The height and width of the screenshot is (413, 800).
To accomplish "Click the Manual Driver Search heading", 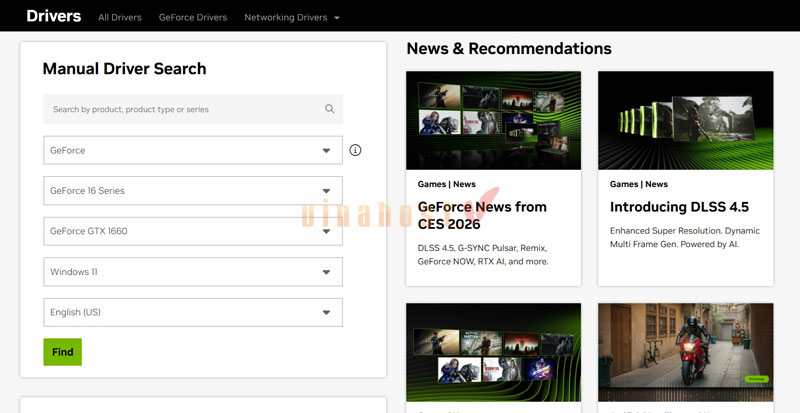I will [124, 68].
